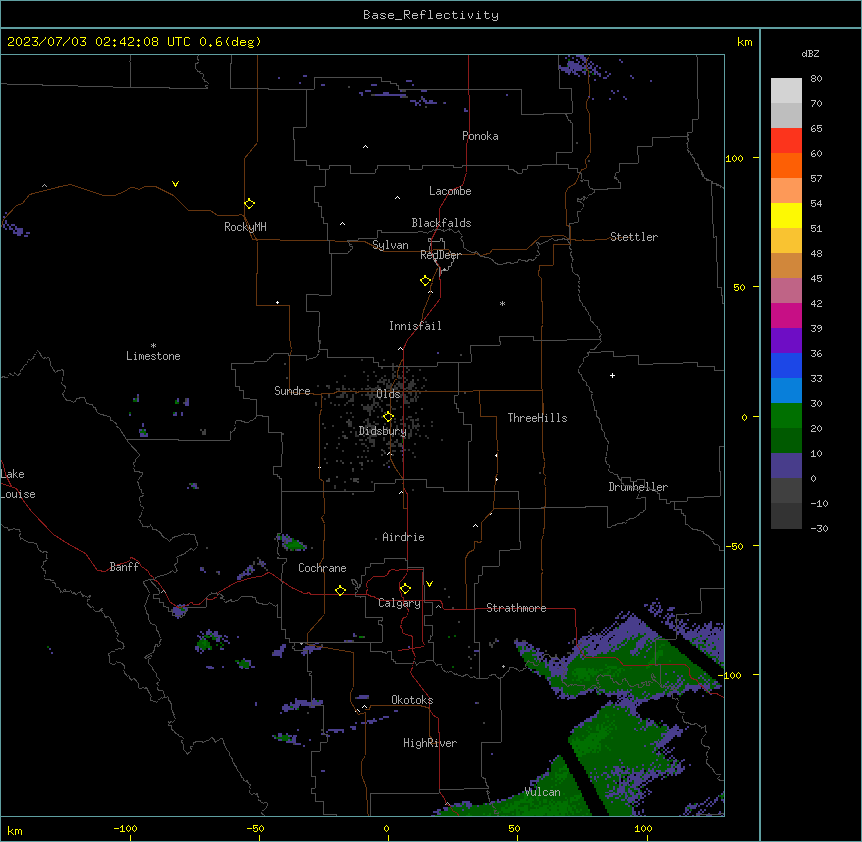
Task: Select the pink 45–42 dBZ legend swatch
Action: point(786,290)
